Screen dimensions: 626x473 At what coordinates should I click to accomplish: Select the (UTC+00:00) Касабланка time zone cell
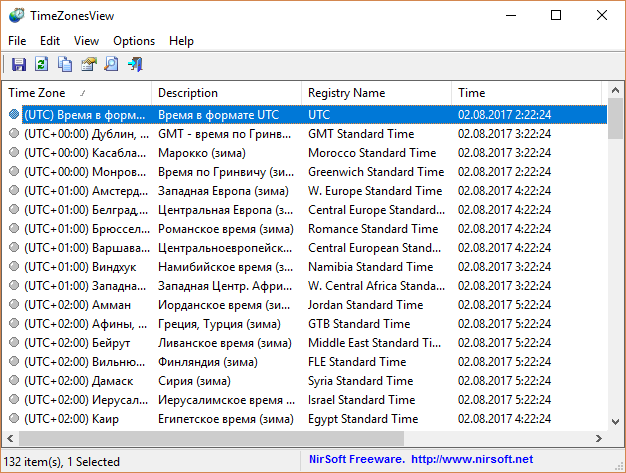tap(85, 152)
